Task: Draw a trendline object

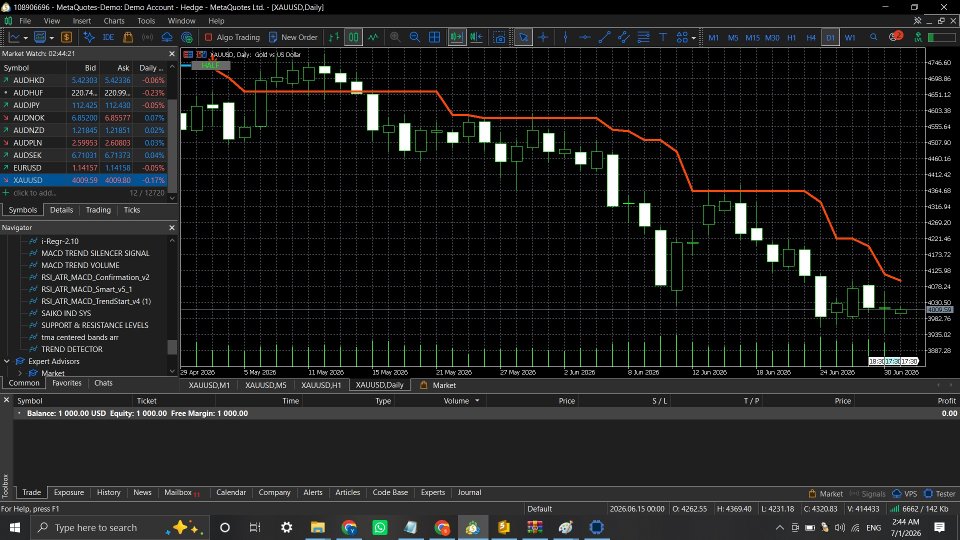Action: coord(604,37)
